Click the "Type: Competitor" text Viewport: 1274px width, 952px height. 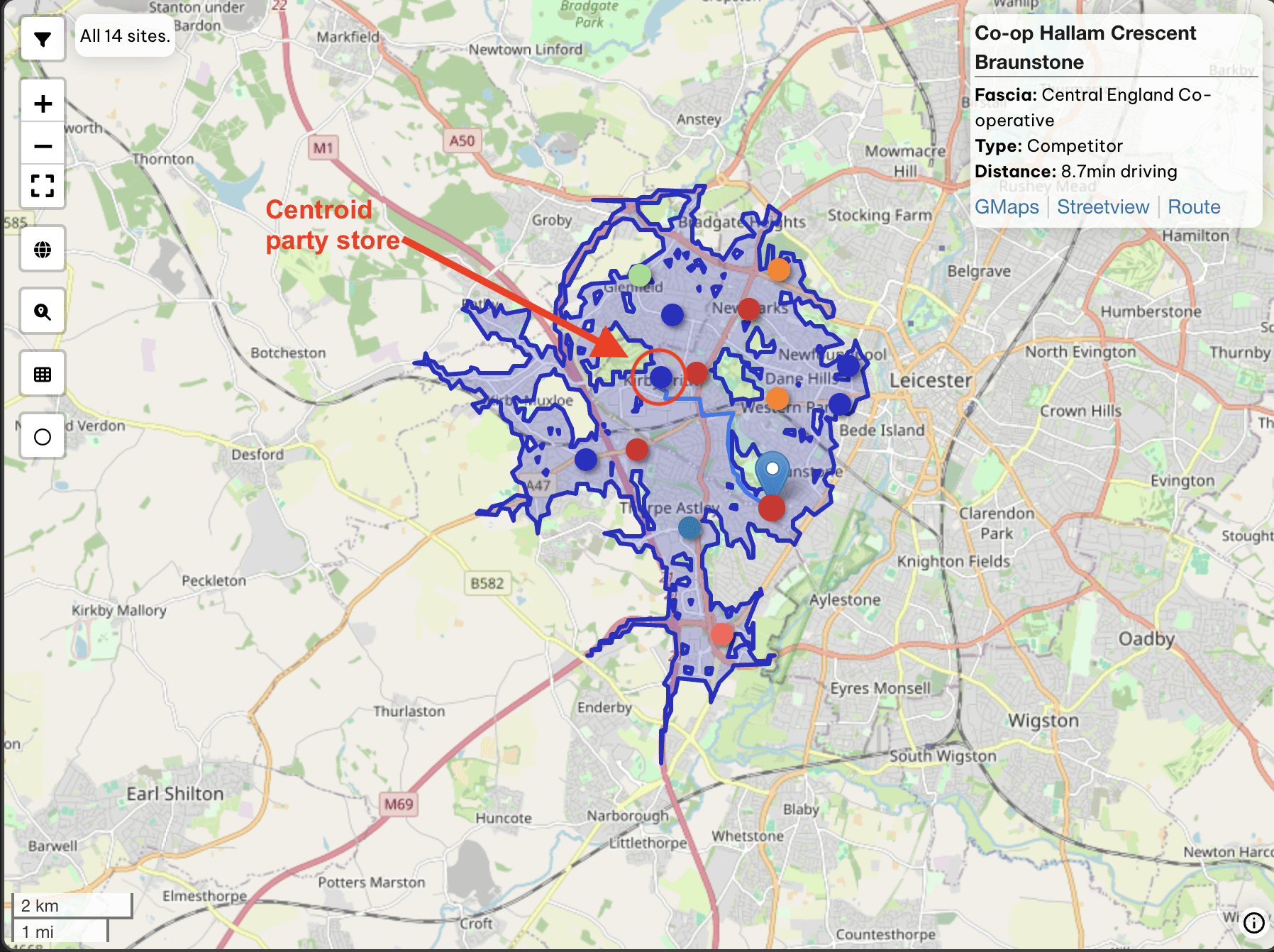[x=1048, y=146]
